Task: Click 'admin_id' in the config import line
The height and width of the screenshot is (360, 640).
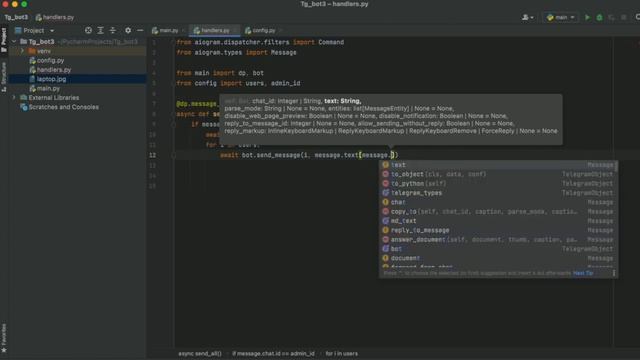Action: pos(286,83)
